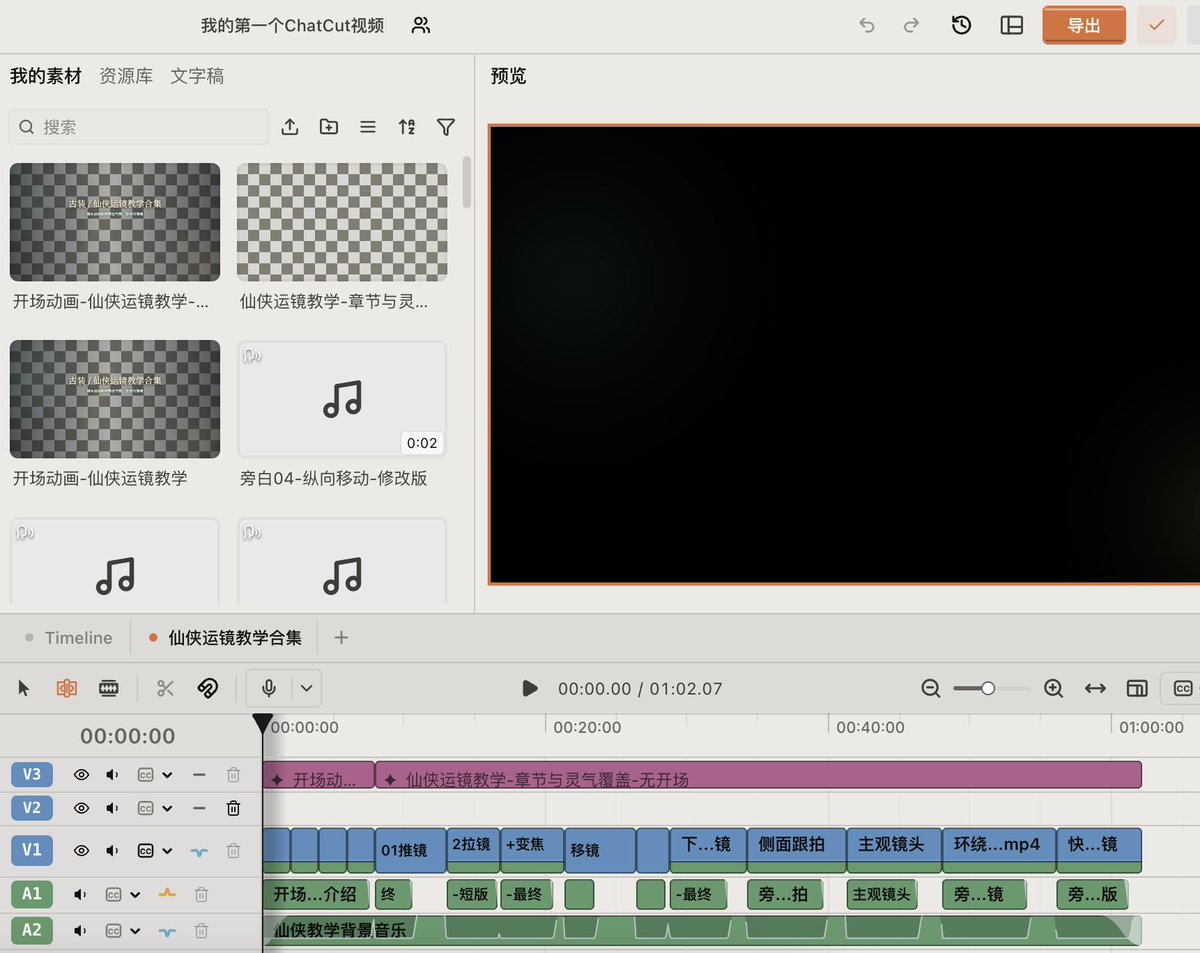Switch to the 资源库 tab
The height and width of the screenshot is (953, 1200).
pyautogui.click(x=126, y=76)
